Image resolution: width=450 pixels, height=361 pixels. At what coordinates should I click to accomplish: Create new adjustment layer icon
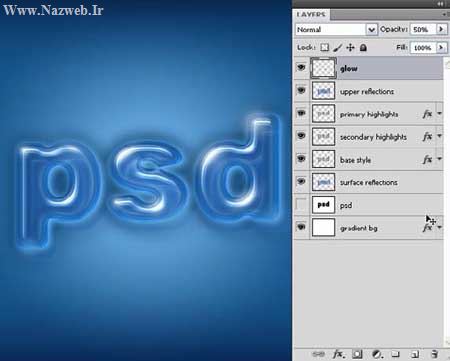pos(377,354)
